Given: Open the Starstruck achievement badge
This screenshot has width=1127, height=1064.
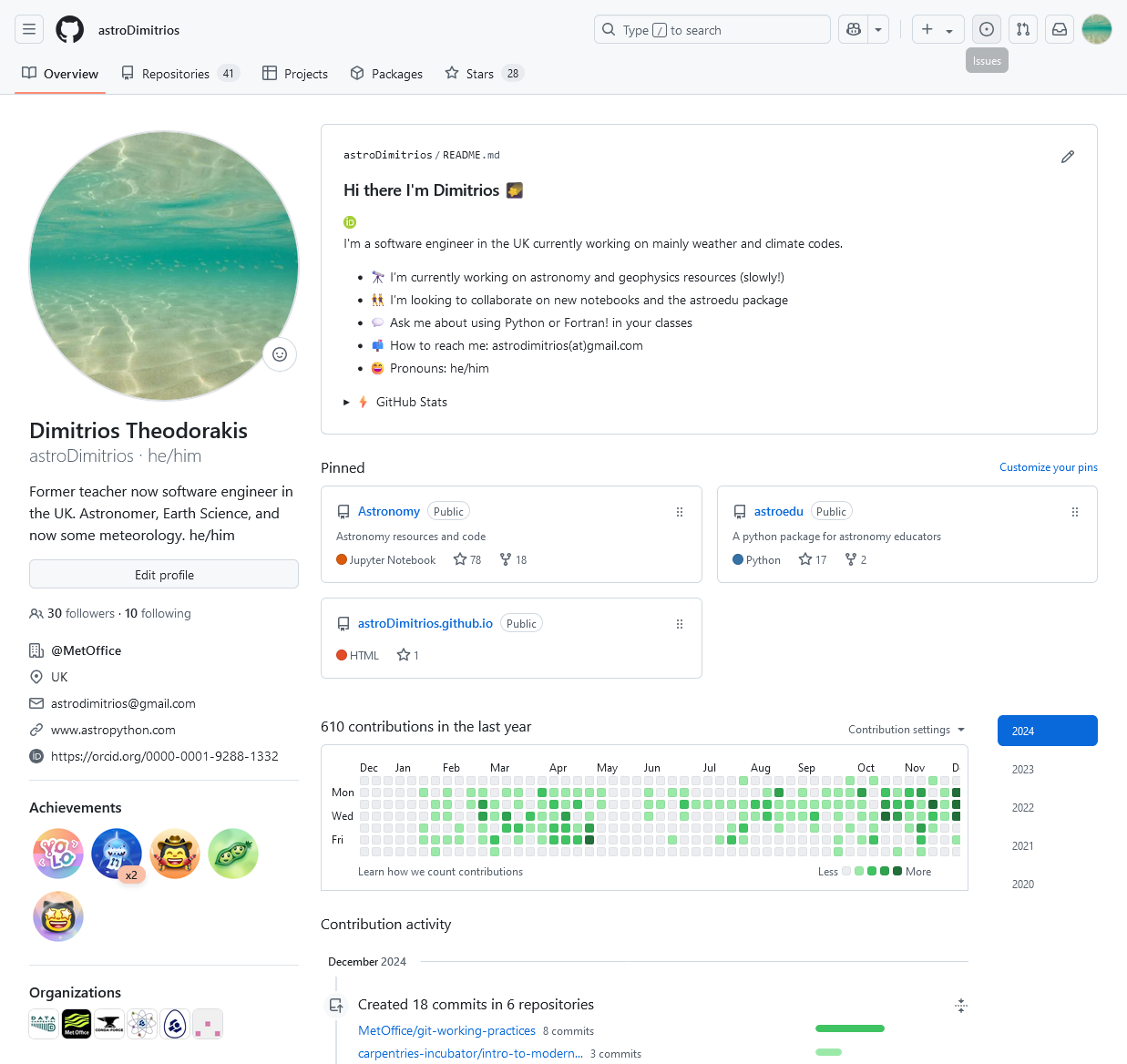Looking at the screenshot, I should tap(58, 916).
